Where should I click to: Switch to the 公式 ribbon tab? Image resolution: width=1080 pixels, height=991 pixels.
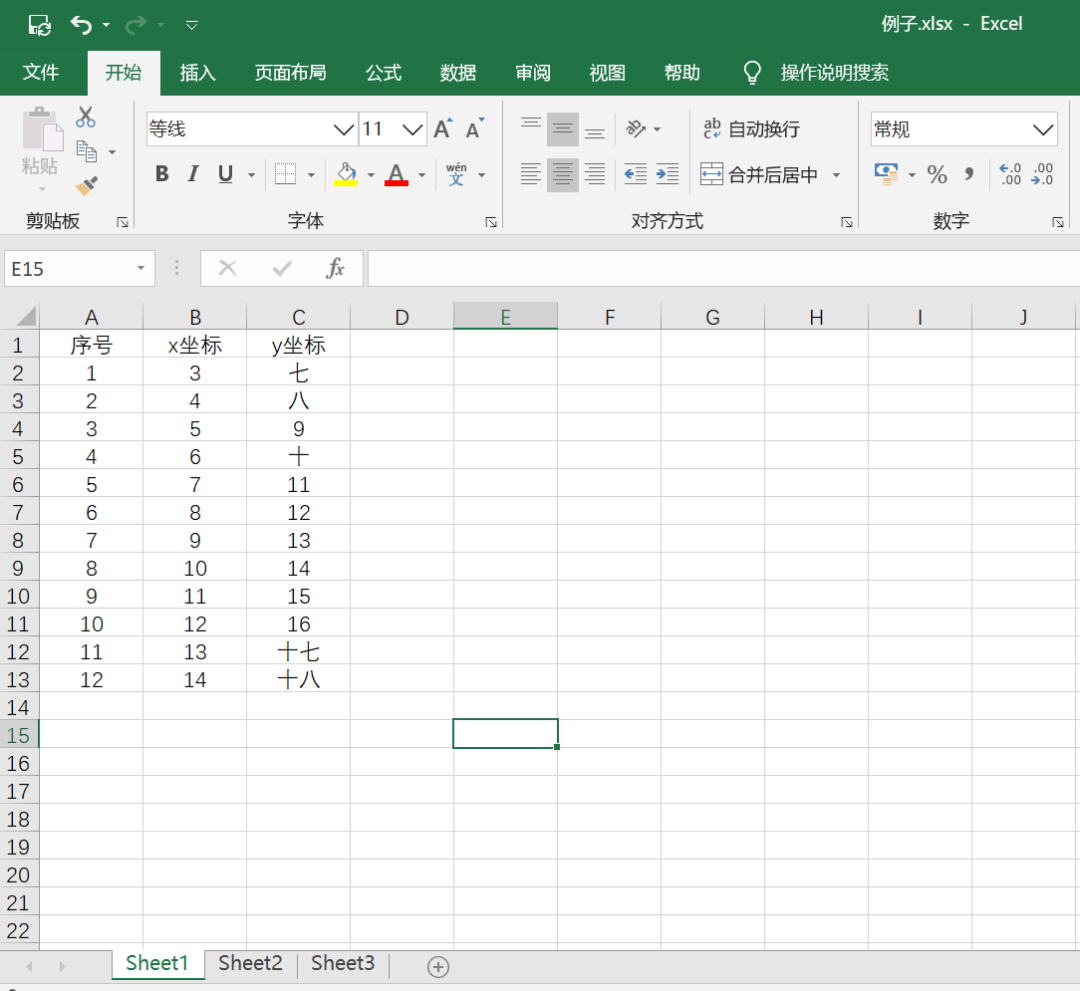tap(383, 72)
